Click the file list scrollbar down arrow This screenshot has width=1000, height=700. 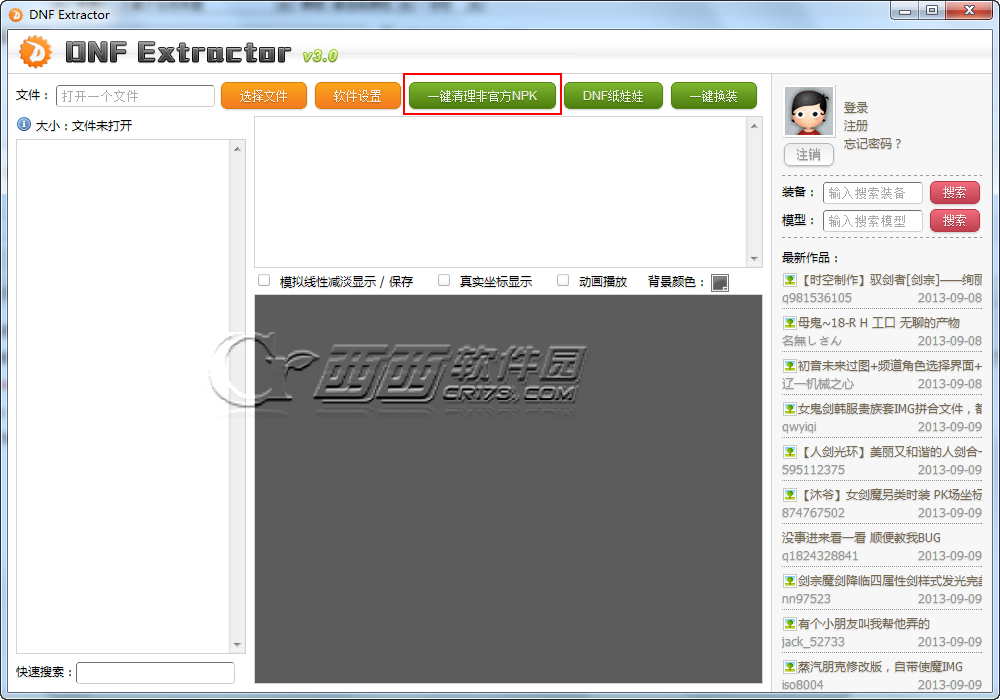coord(237,645)
